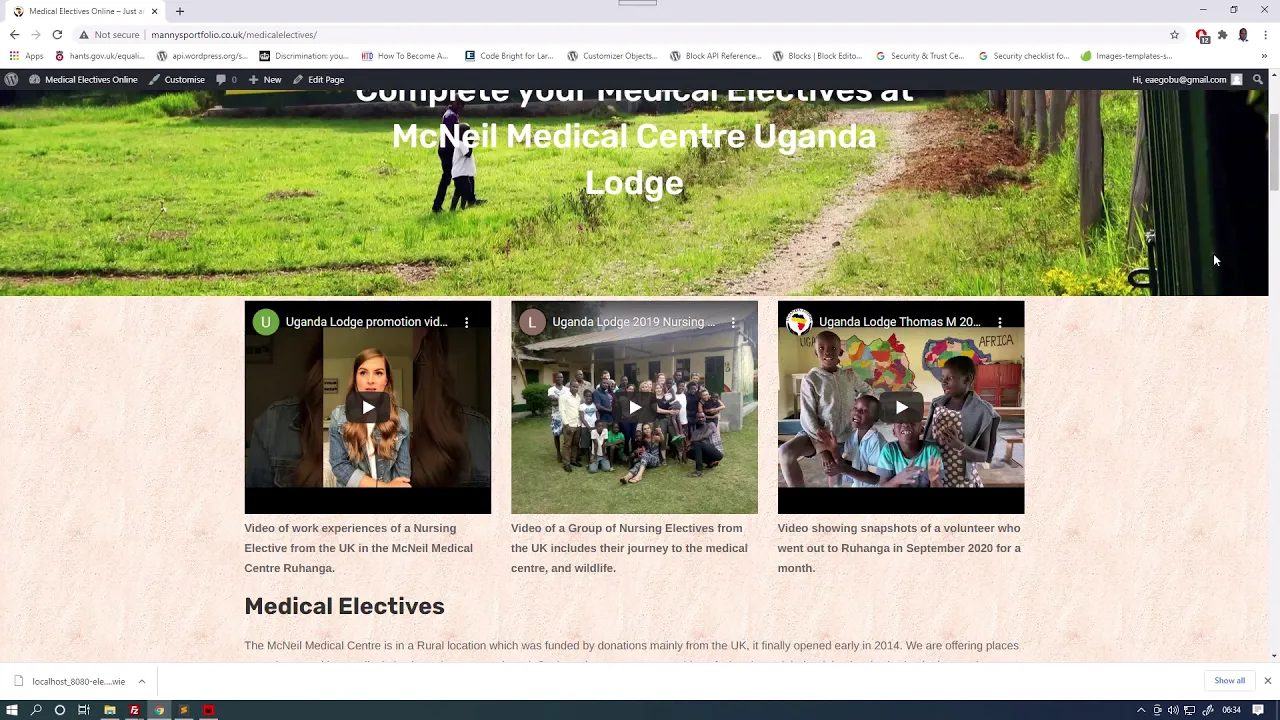The height and width of the screenshot is (720, 1280).
Task: Open File Explorer from the taskbar
Action: tap(109, 710)
